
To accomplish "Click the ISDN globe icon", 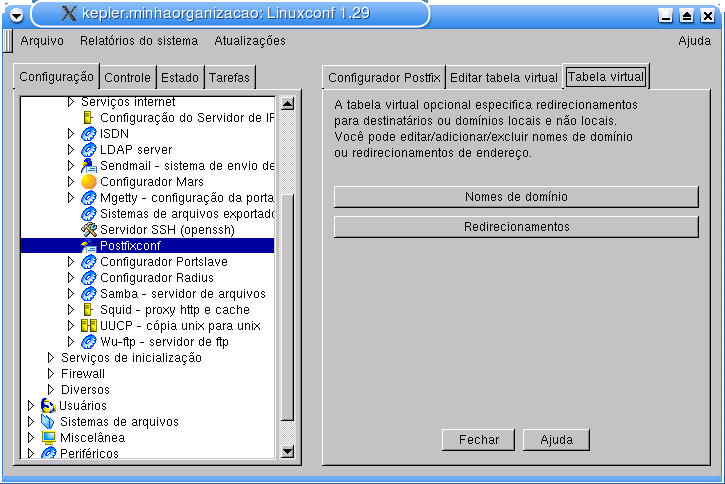I will click(88, 134).
